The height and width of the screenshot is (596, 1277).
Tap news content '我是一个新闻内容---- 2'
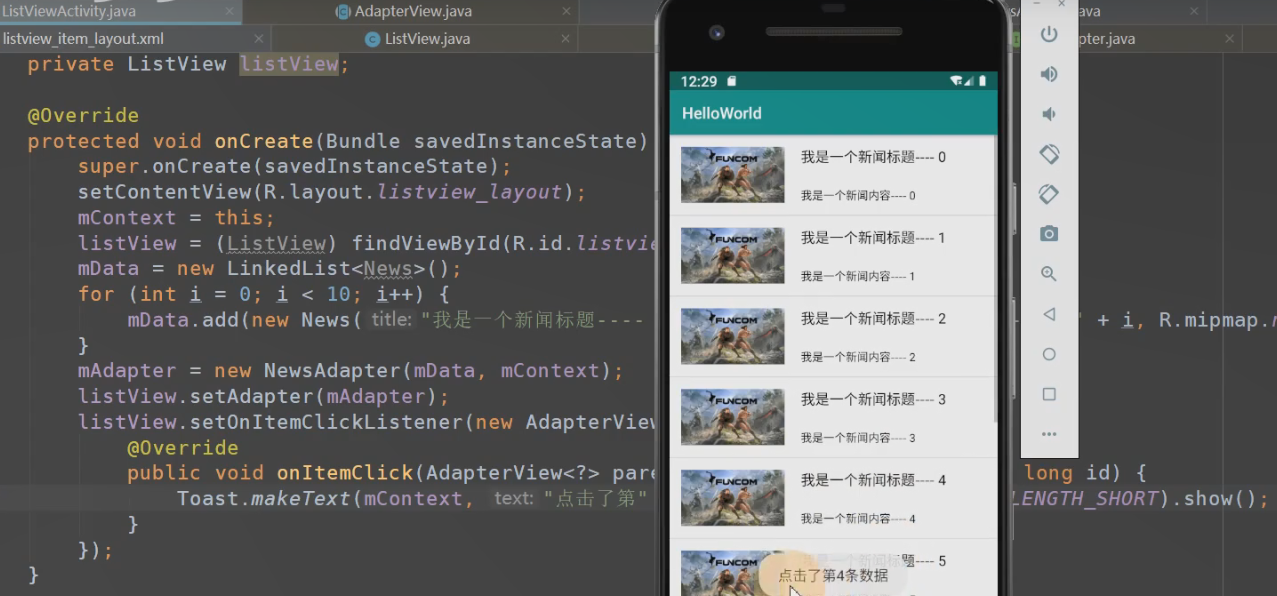tap(858, 358)
